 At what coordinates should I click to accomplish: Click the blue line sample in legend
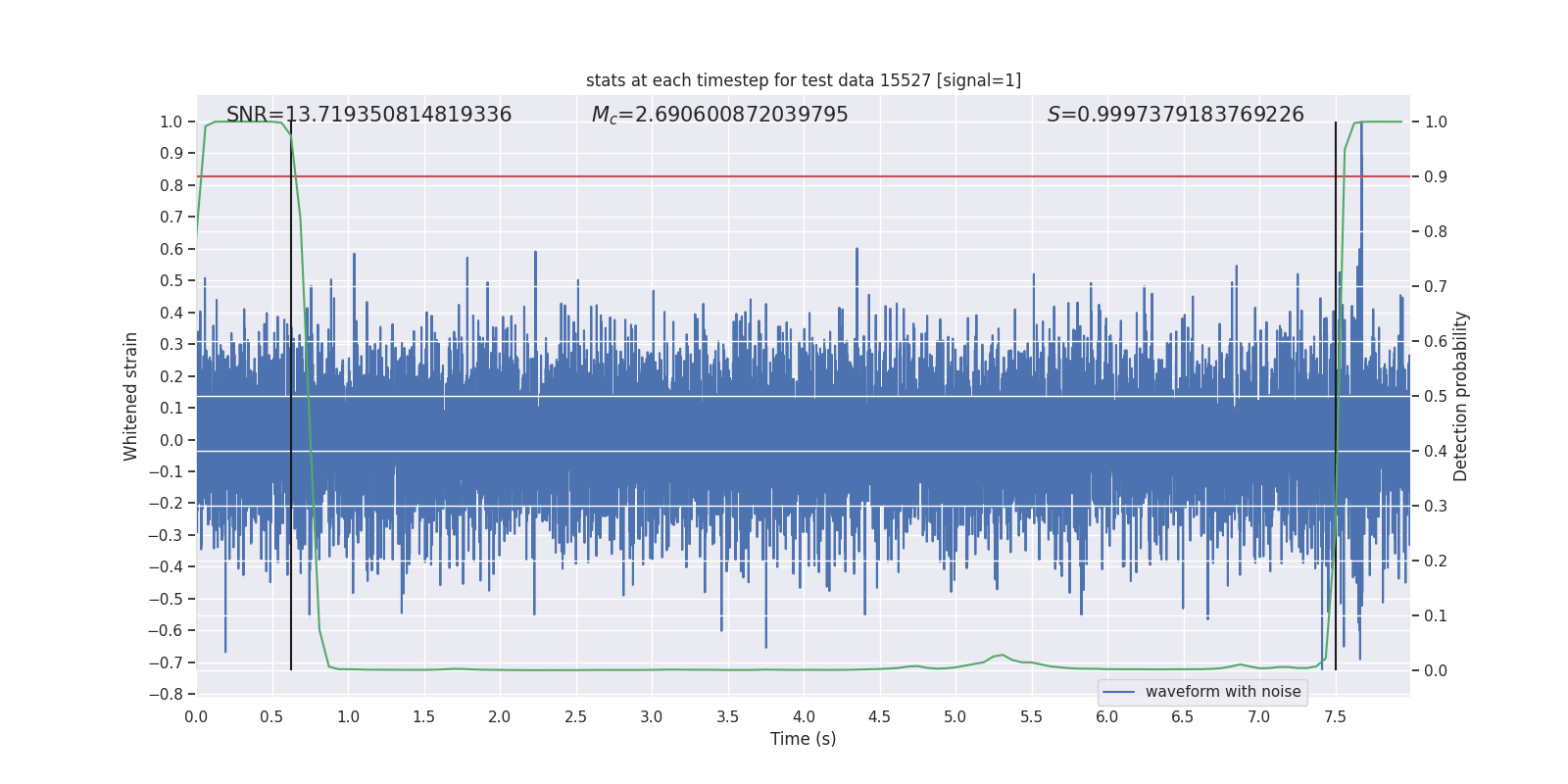click(1118, 692)
